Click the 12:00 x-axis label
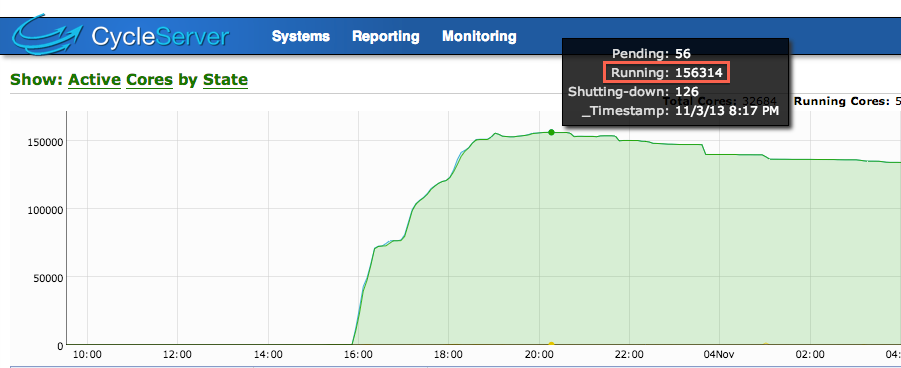 tap(178, 354)
